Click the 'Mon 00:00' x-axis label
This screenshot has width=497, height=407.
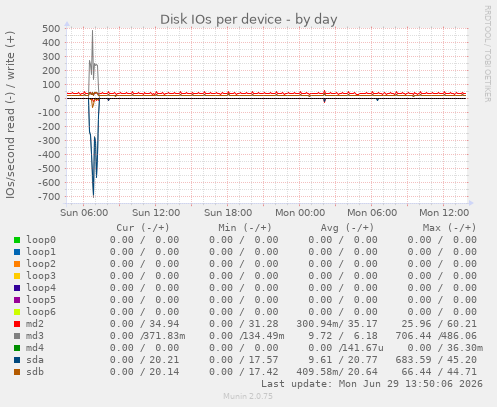[300, 213]
